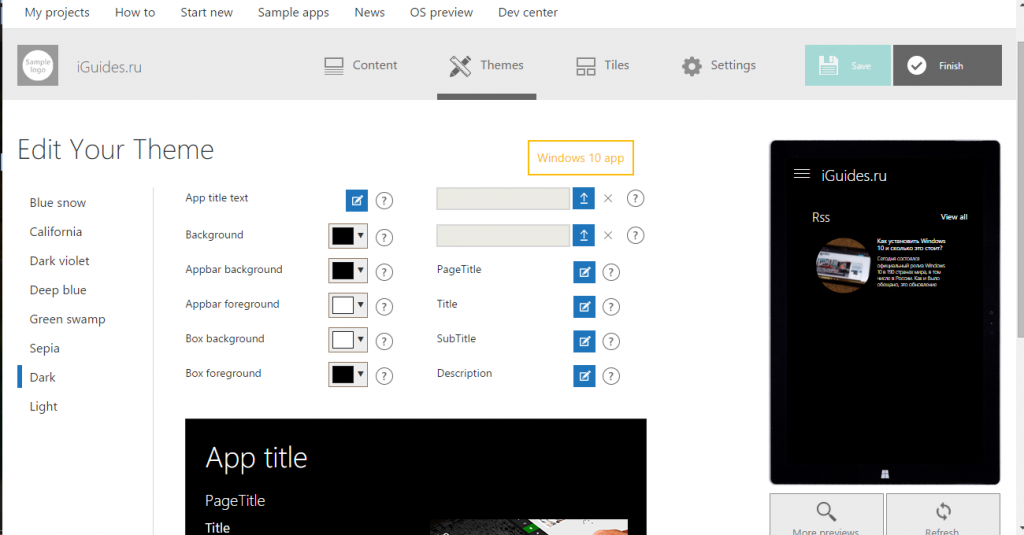Show help for Appbar background
The image size is (1024, 535).
[385, 272]
